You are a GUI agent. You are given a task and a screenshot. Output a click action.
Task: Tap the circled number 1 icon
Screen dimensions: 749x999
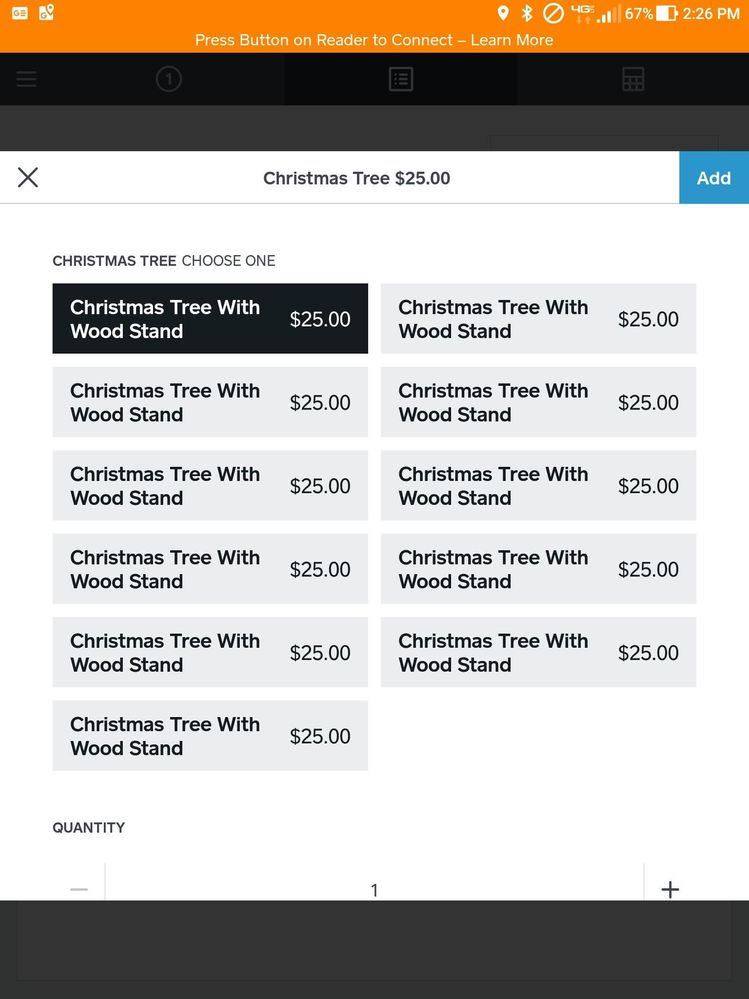(x=169, y=79)
